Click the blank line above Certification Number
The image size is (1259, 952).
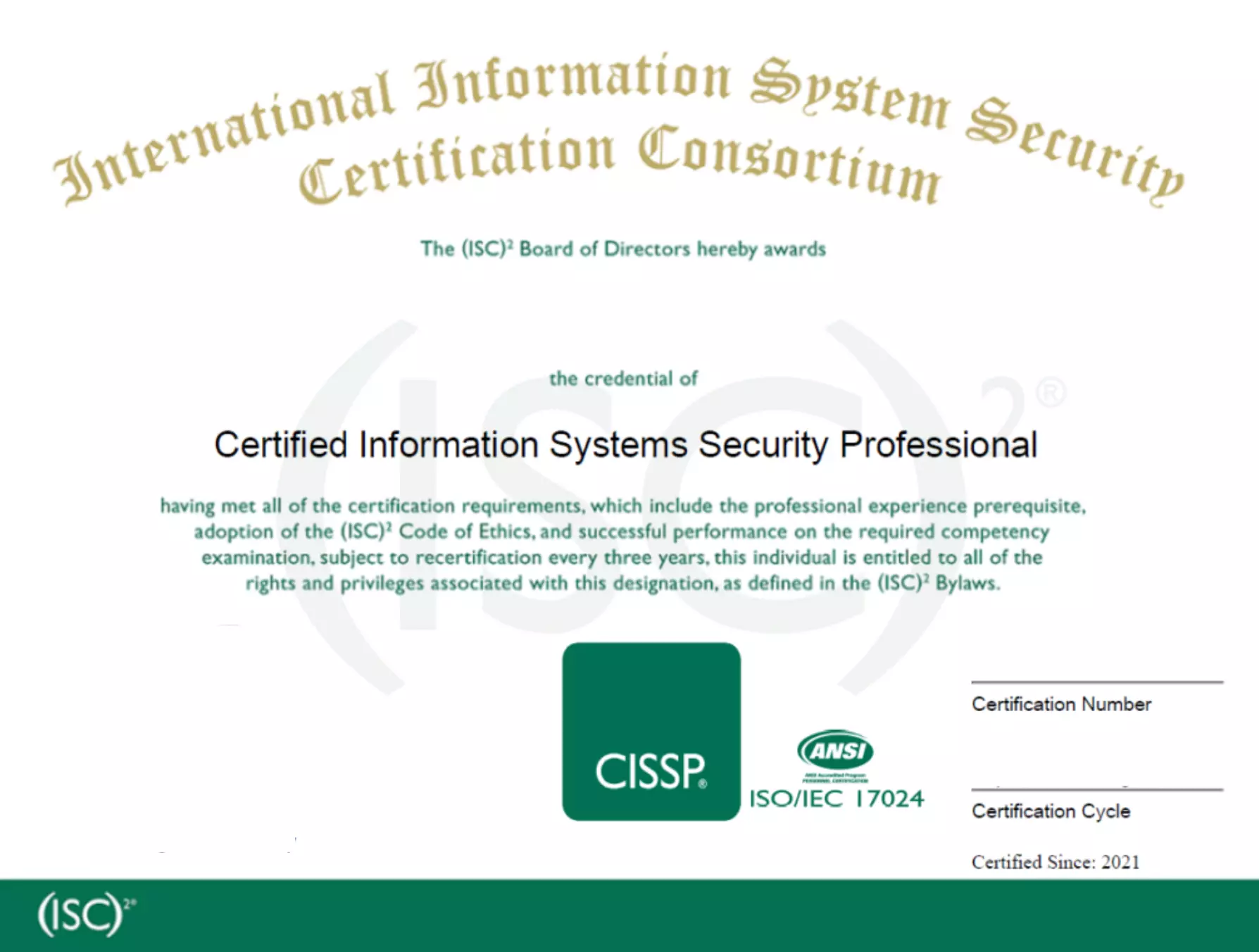[x=1096, y=682]
